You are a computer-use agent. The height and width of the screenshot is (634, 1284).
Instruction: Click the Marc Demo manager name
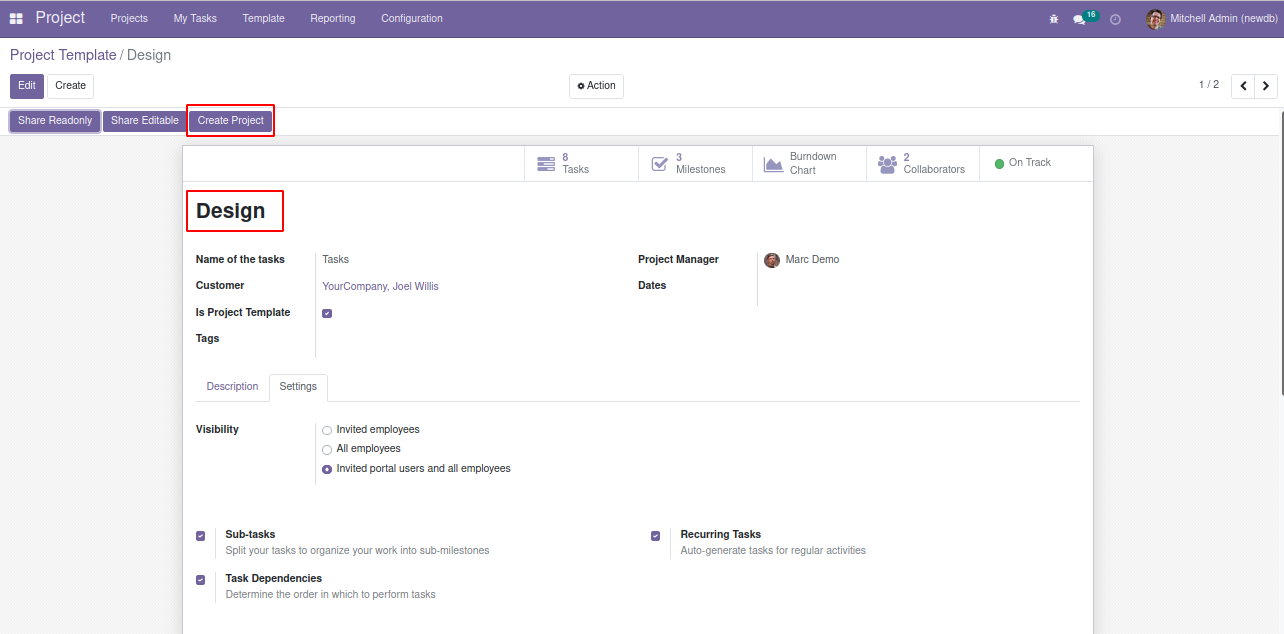812,260
